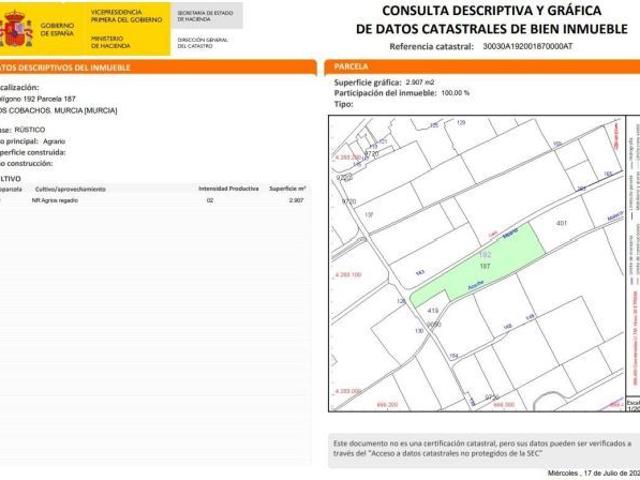The width and height of the screenshot is (640, 480).
Task: Click 'VICEPRESIDENCIA PRIMERA DEL GOBIERNO' text
Action: click(x=126, y=16)
